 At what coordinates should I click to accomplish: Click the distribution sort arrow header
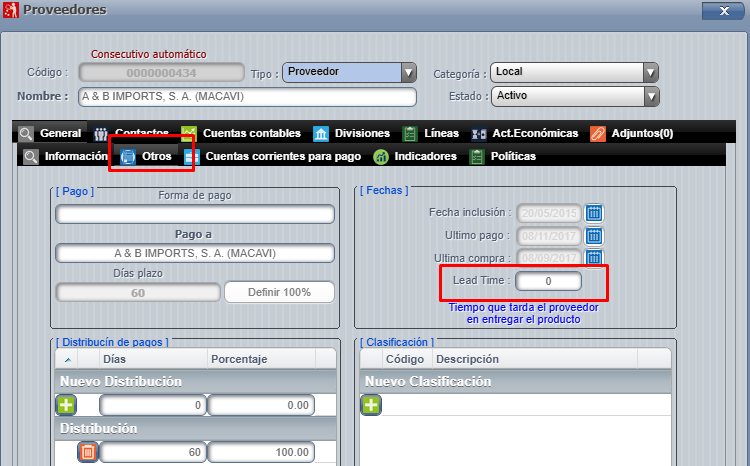[x=67, y=359]
